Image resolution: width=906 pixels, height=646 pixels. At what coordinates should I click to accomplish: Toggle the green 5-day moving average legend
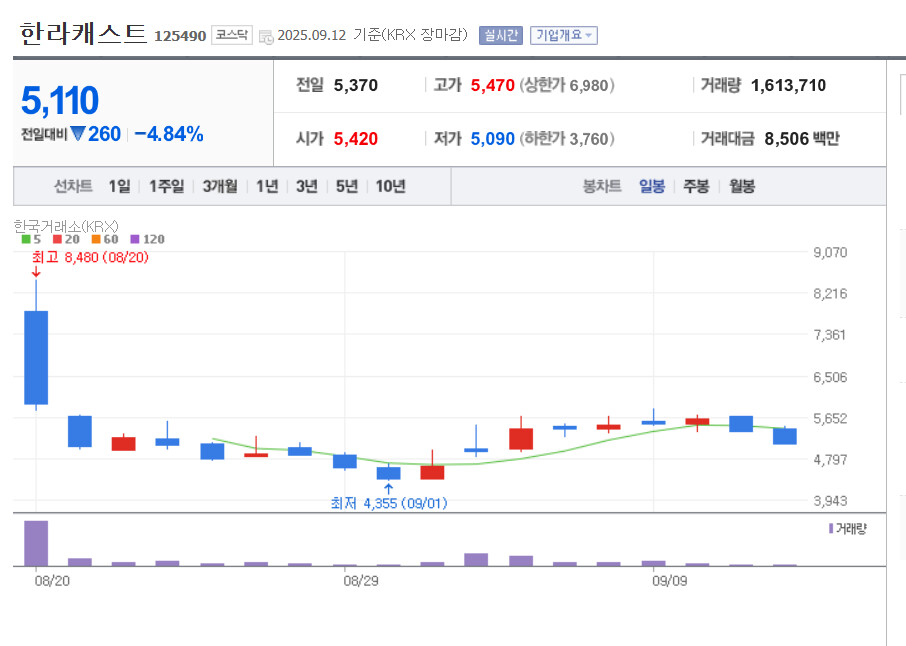[31, 239]
